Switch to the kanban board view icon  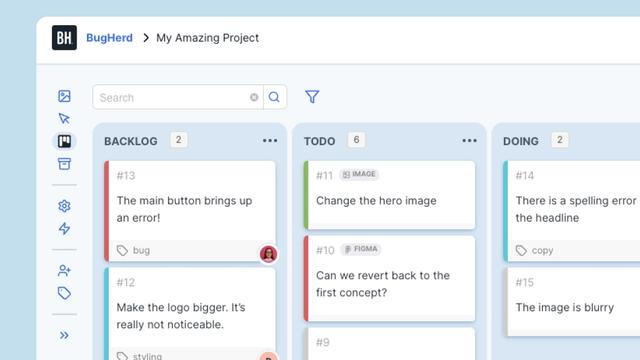64,141
